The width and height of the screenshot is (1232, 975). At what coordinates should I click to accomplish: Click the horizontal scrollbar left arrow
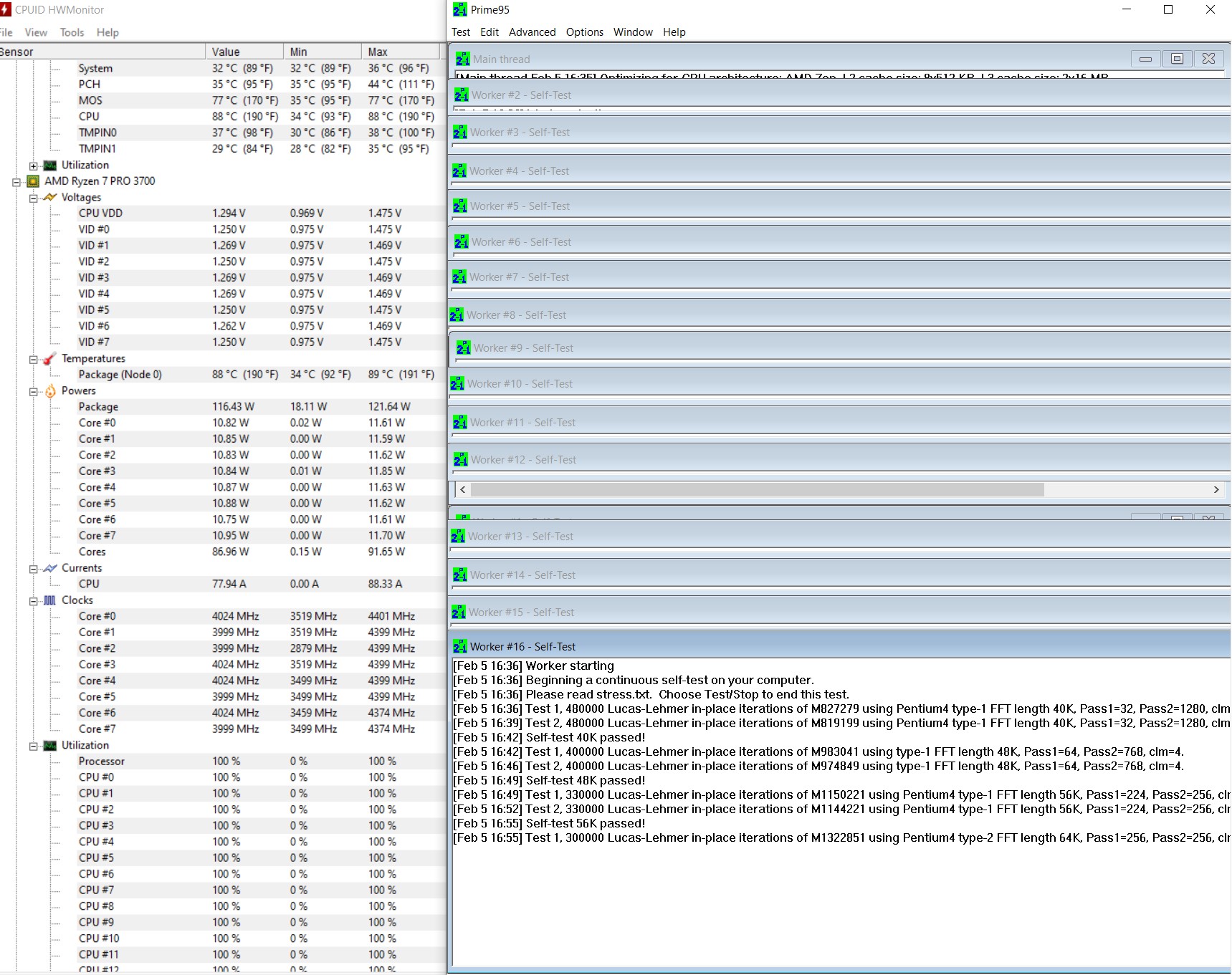click(463, 490)
